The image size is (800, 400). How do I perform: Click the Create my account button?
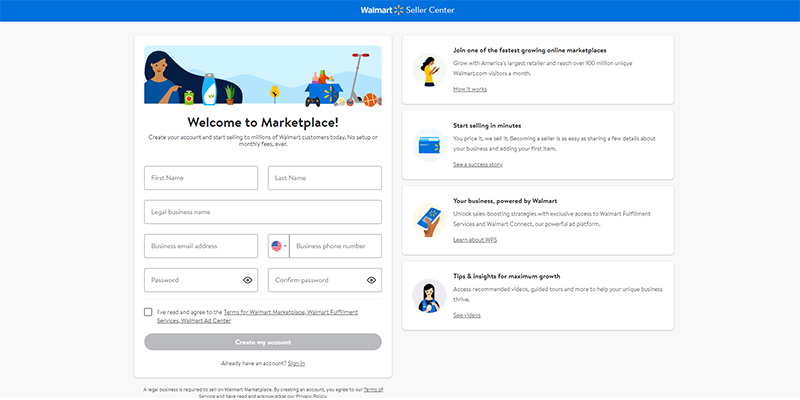pyautogui.click(x=263, y=342)
